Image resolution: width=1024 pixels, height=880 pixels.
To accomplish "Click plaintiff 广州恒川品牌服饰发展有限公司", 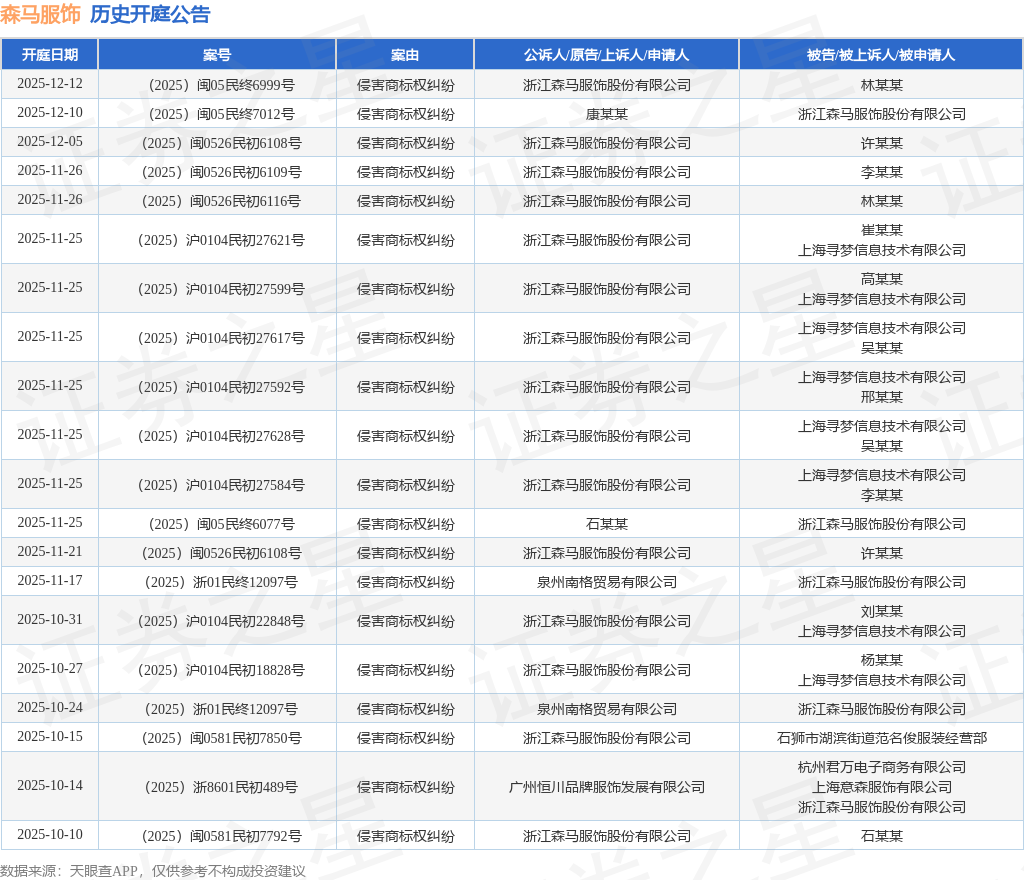I will coord(607,787).
